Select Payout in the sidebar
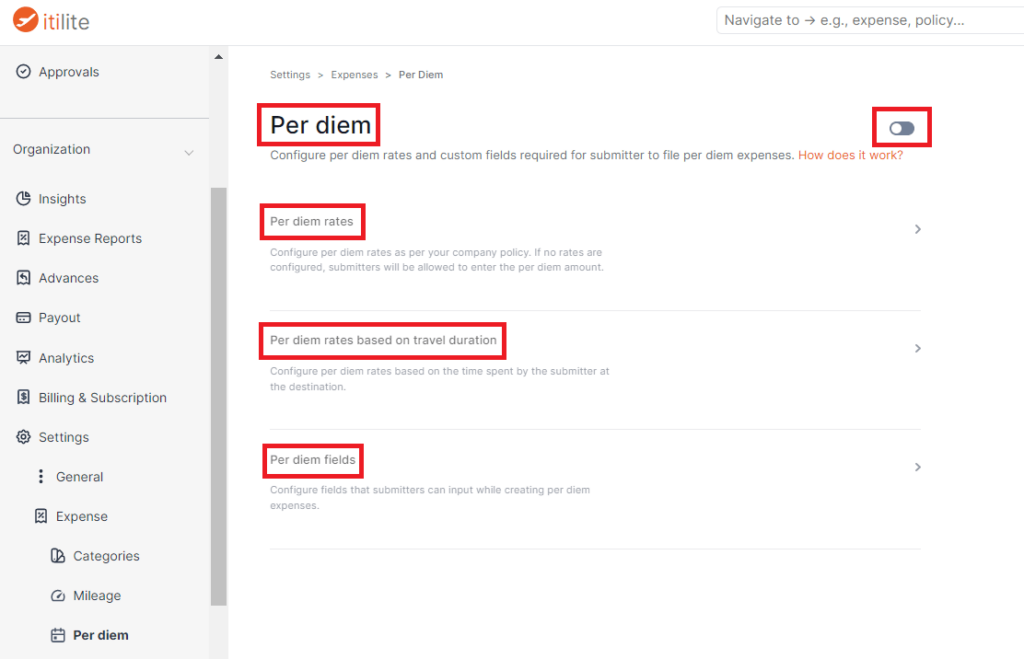The image size is (1024, 659). (59, 318)
